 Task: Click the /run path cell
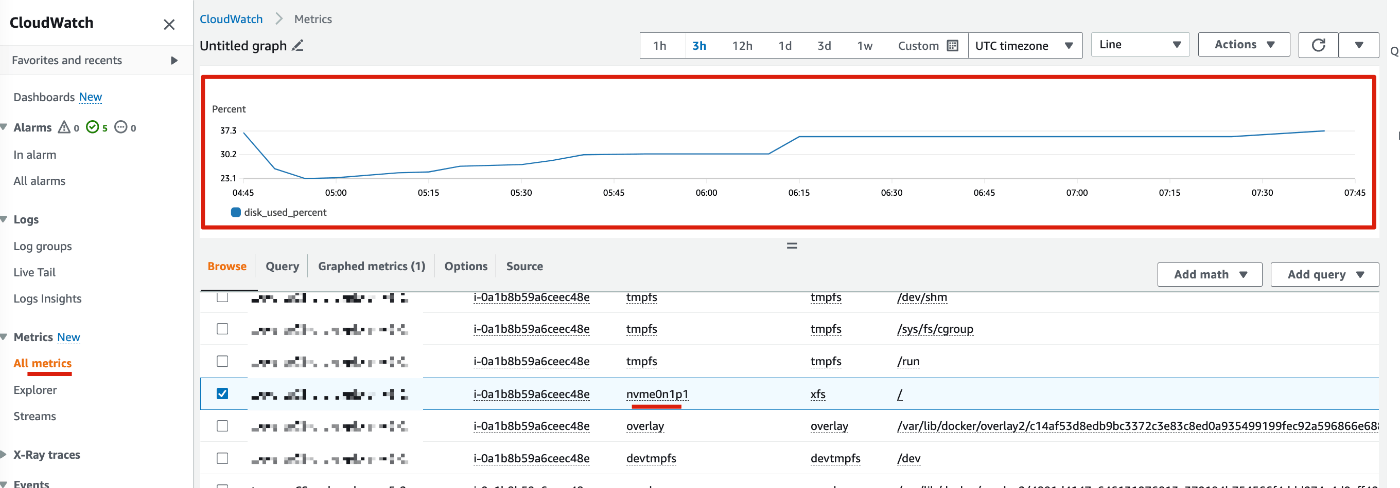pos(910,361)
